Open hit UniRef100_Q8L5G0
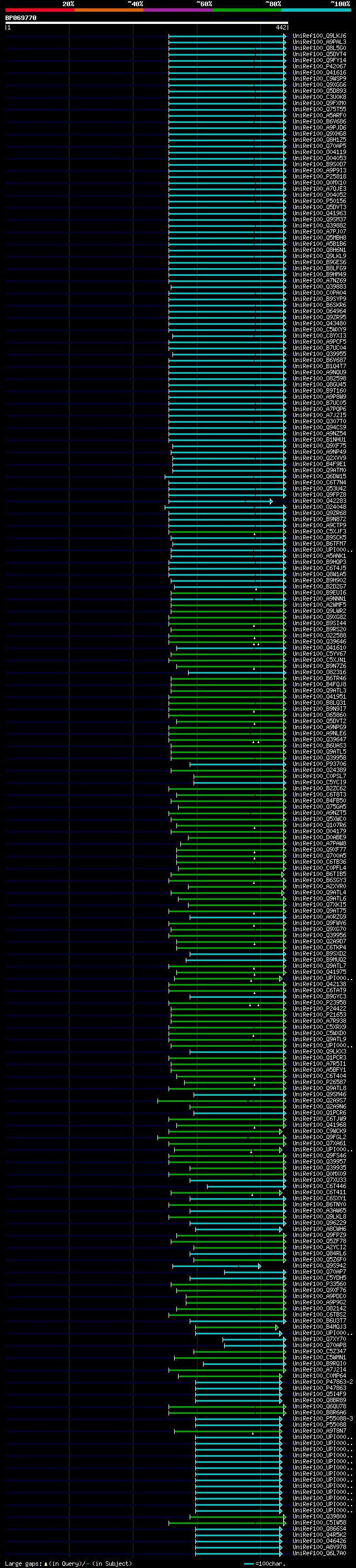The height and width of the screenshot is (1568, 356). click(x=319, y=48)
